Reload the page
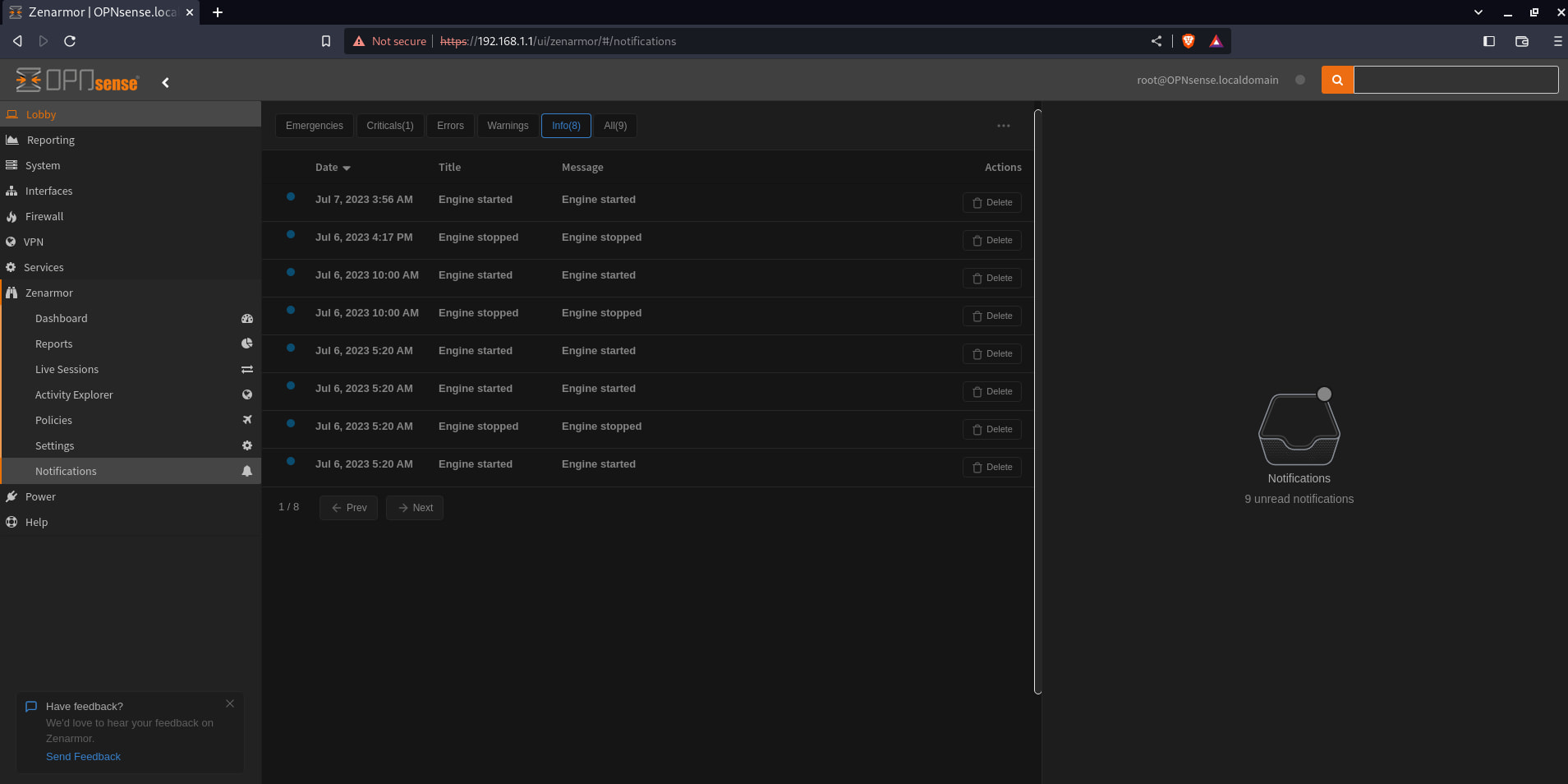The image size is (1568, 784). pos(70,41)
